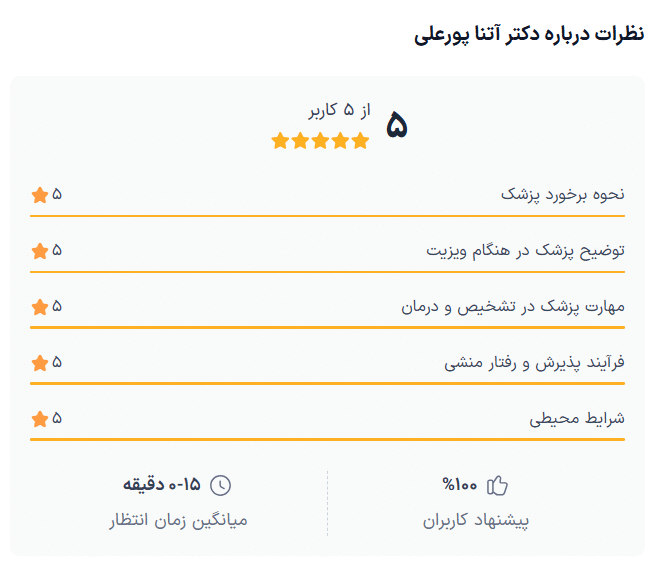Click the star beside مهارت پزشک در تشخیص

tap(40, 306)
